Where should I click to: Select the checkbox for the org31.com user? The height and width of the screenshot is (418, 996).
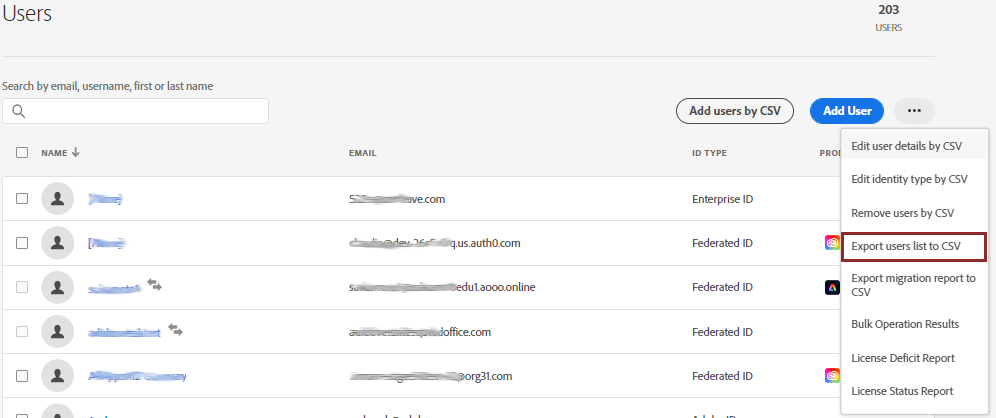(22, 375)
